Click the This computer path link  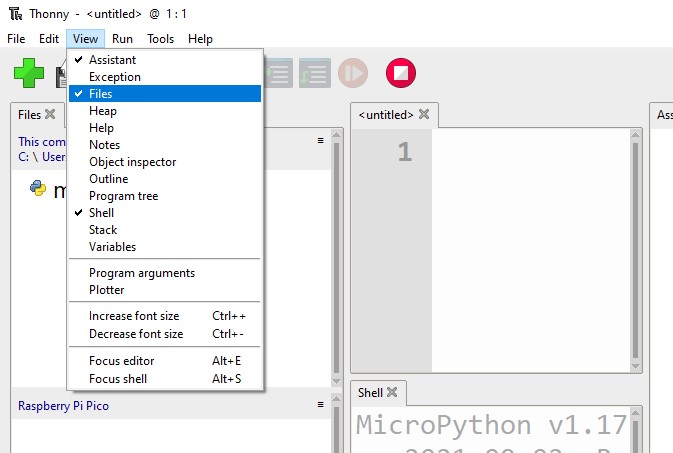tap(42, 142)
